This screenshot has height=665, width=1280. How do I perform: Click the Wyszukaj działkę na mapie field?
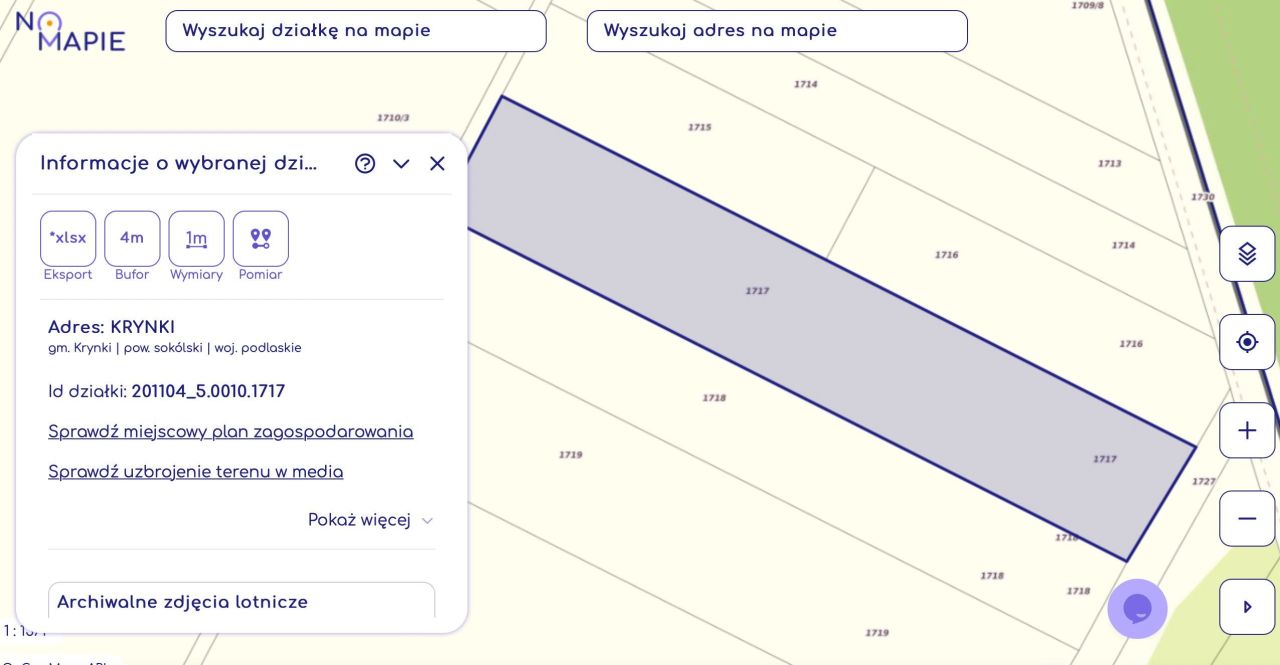tap(355, 30)
